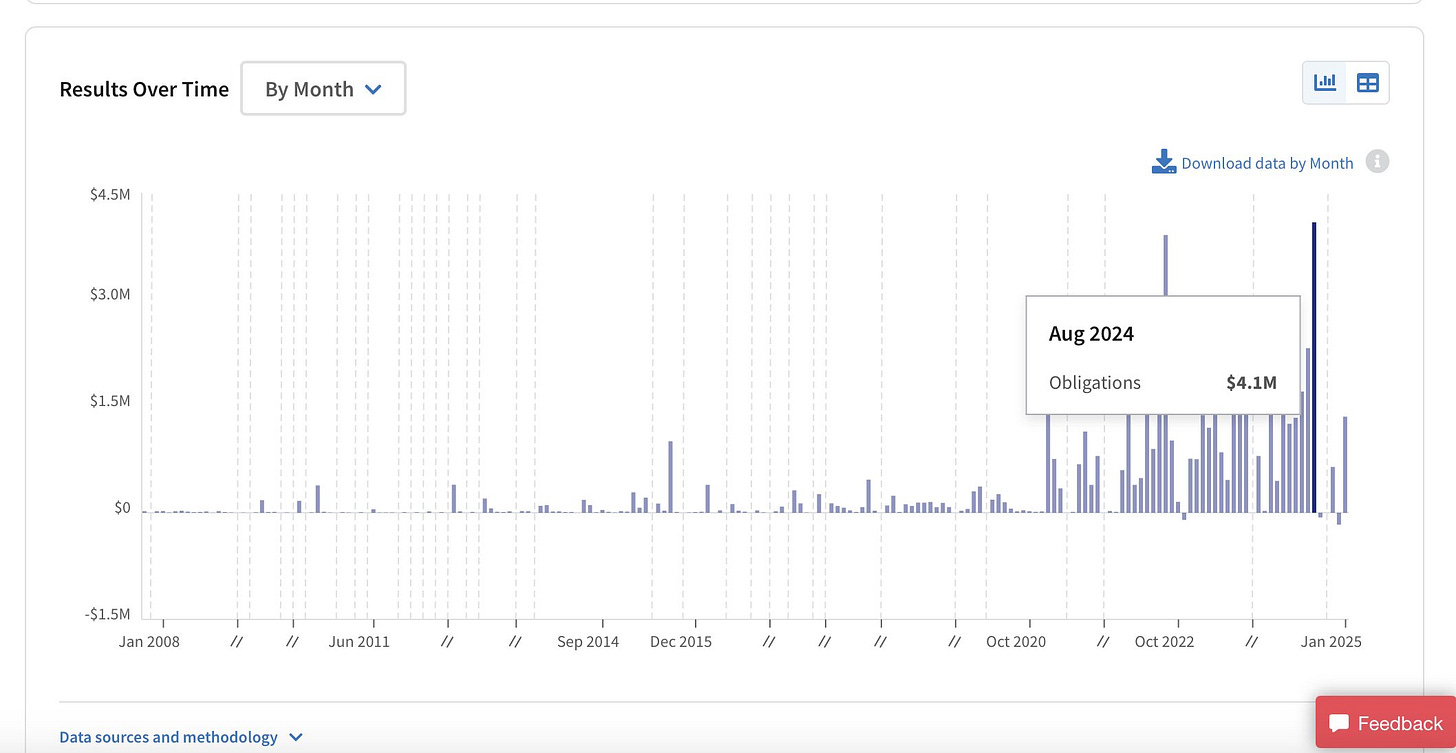Click the Jun 2011 axis label
This screenshot has width=1456, height=753.
pyautogui.click(x=359, y=641)
